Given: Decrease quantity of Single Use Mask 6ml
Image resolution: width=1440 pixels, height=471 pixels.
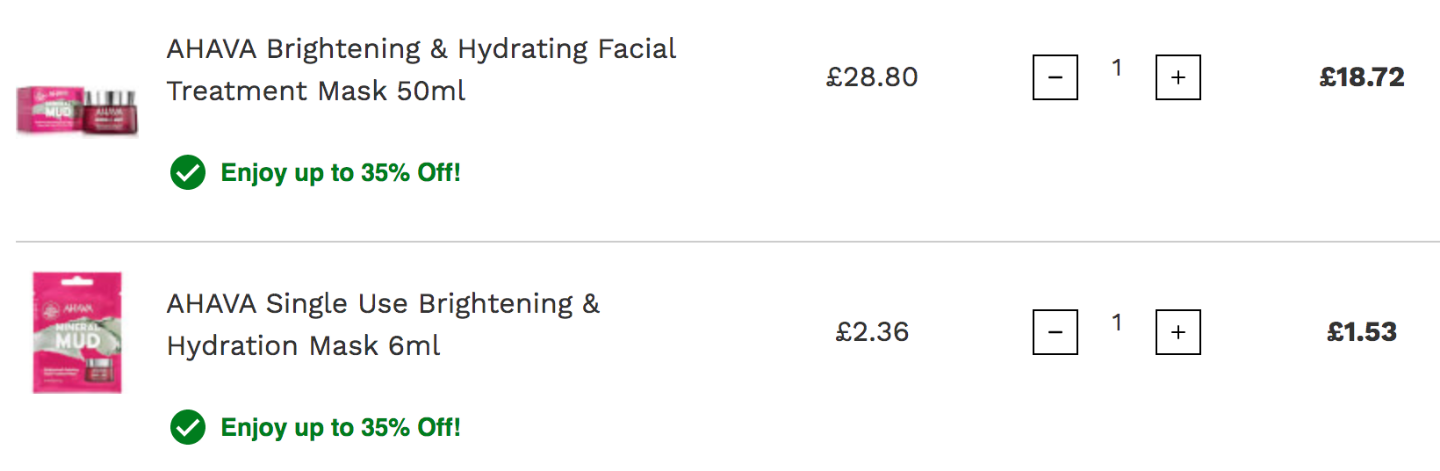Looking at the screenshot, I should (x=1055, y=332).
